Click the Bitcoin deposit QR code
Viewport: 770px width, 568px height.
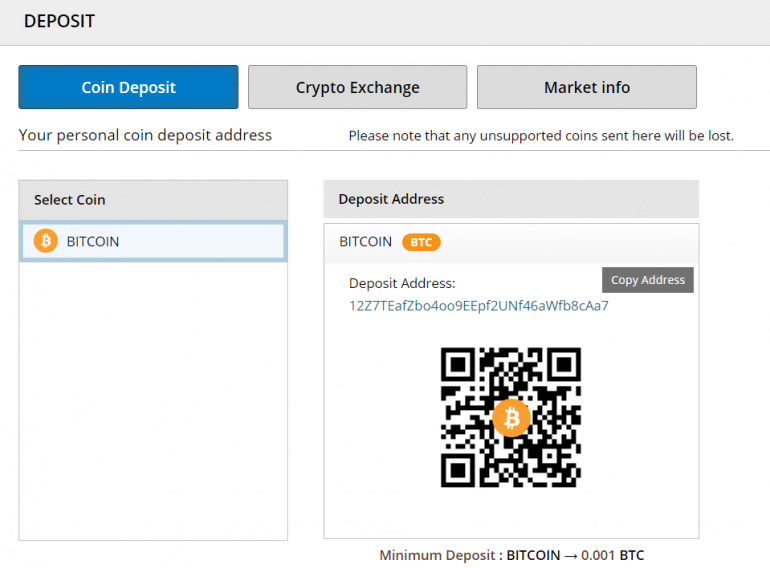click(511, 417)
